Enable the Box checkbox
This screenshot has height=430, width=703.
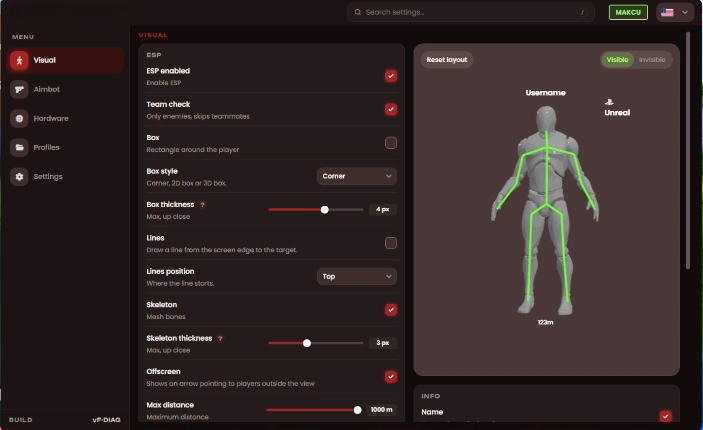pos(391,143)
